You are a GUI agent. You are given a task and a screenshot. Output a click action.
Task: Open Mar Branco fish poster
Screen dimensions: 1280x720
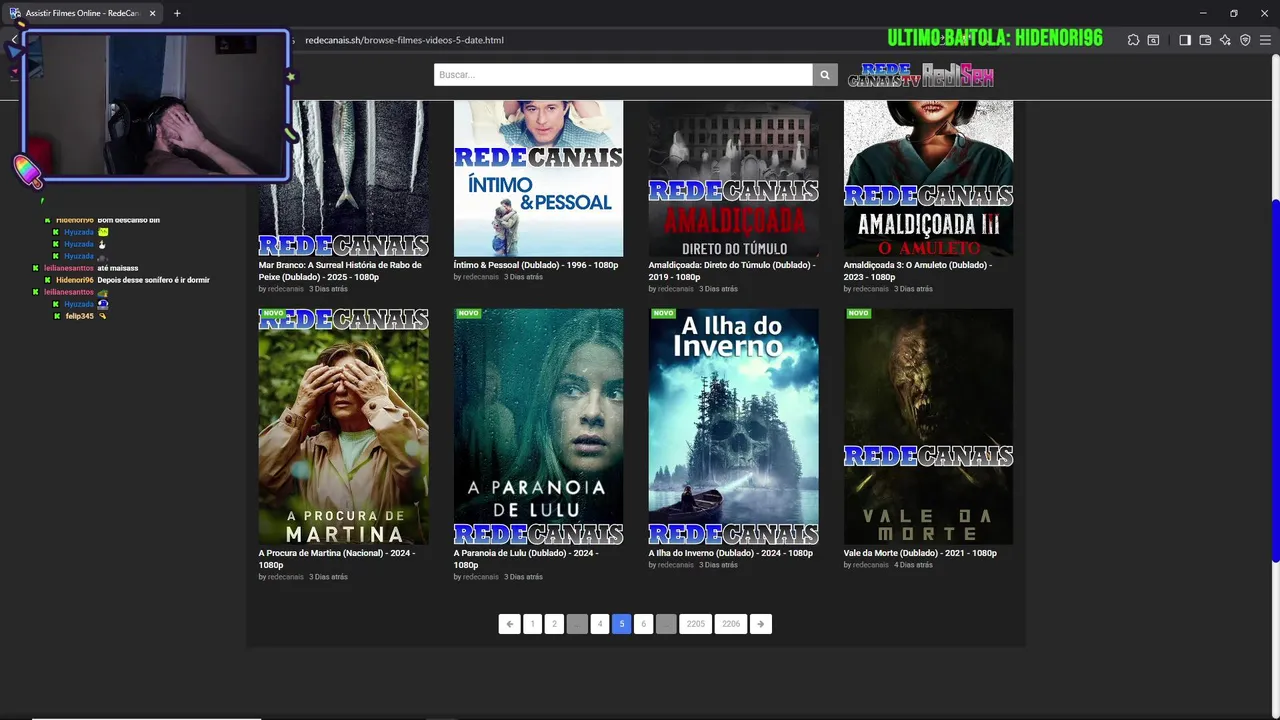point(343,178)
